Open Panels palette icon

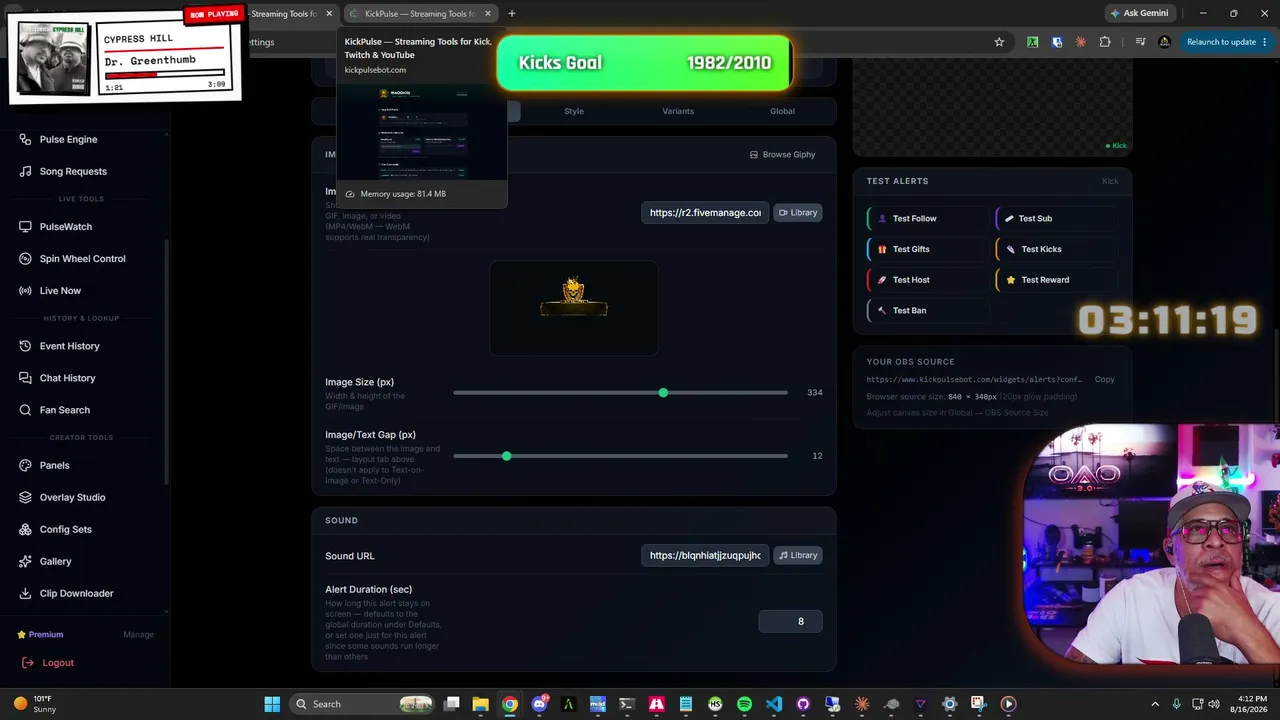pyautogui.click(x=26, y=465)
